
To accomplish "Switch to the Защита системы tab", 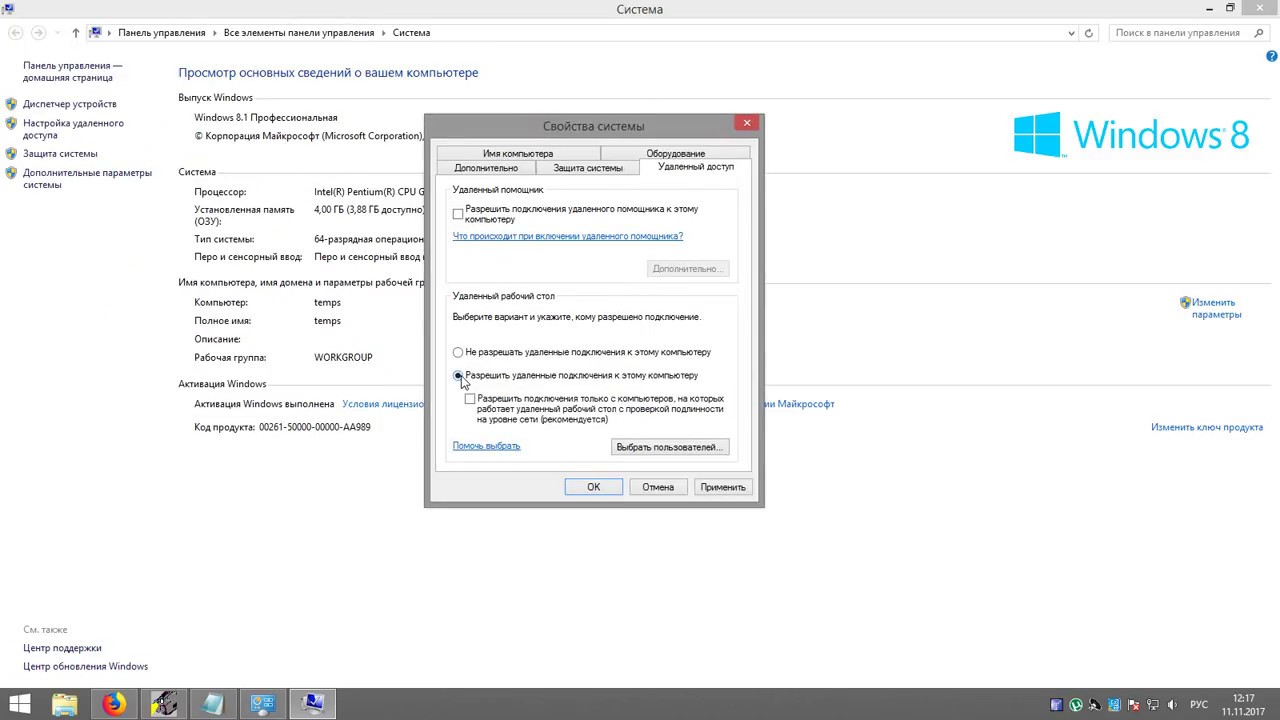I will pyautogui.click(x=588, y=168).
